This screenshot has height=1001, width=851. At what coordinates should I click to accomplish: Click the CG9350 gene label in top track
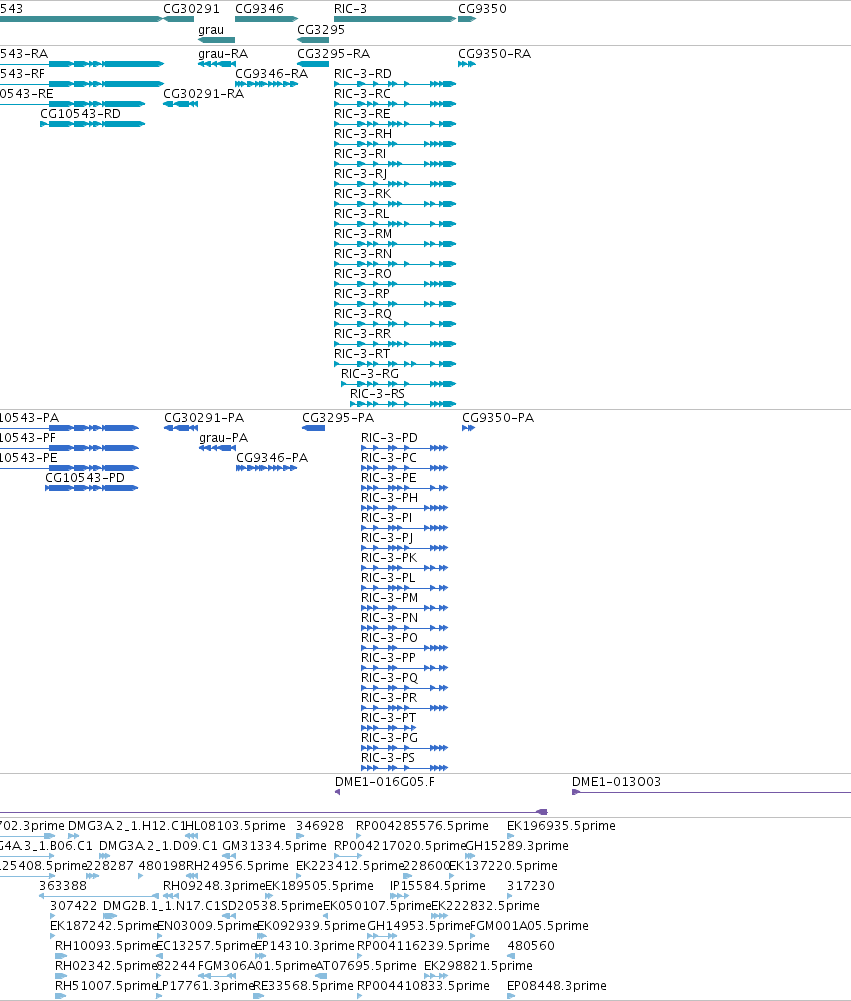482,9
